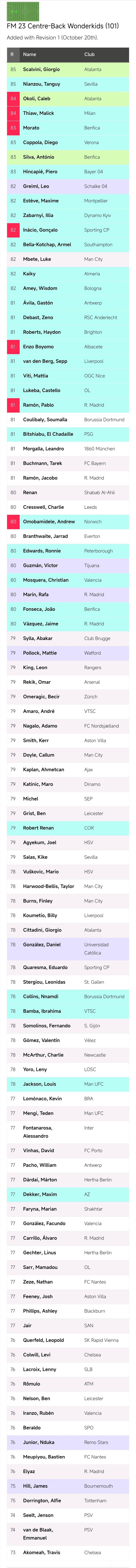Click the Benfica club next to Morato

pyautogui.click(x=92, y=128)
